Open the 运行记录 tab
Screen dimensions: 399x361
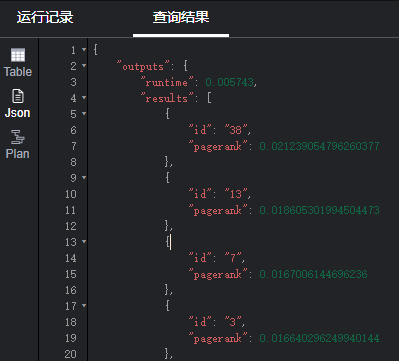[45, 17]
